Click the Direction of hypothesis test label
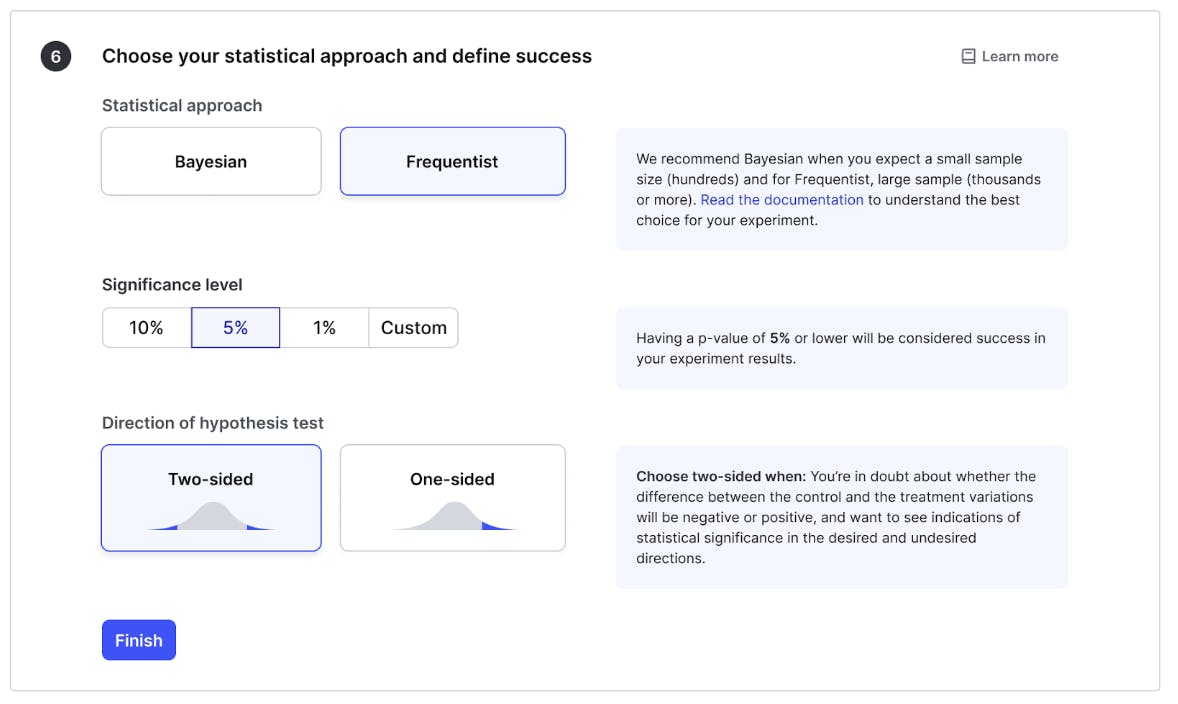 pos(213,423)
